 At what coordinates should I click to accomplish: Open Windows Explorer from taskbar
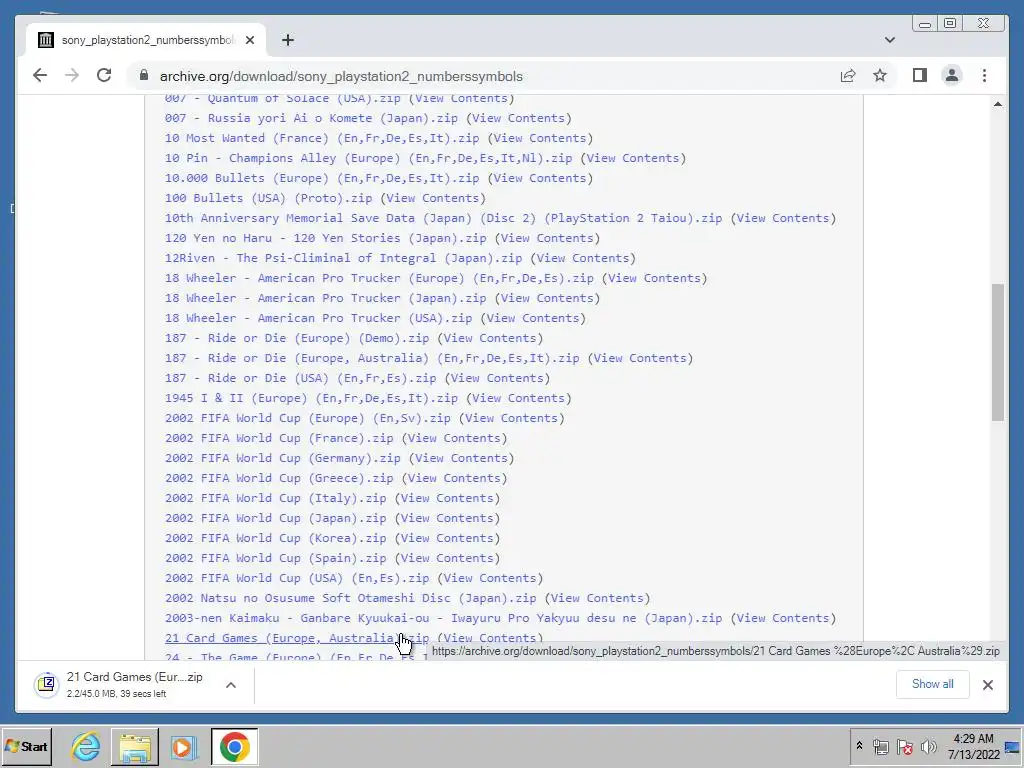point(135,746)
